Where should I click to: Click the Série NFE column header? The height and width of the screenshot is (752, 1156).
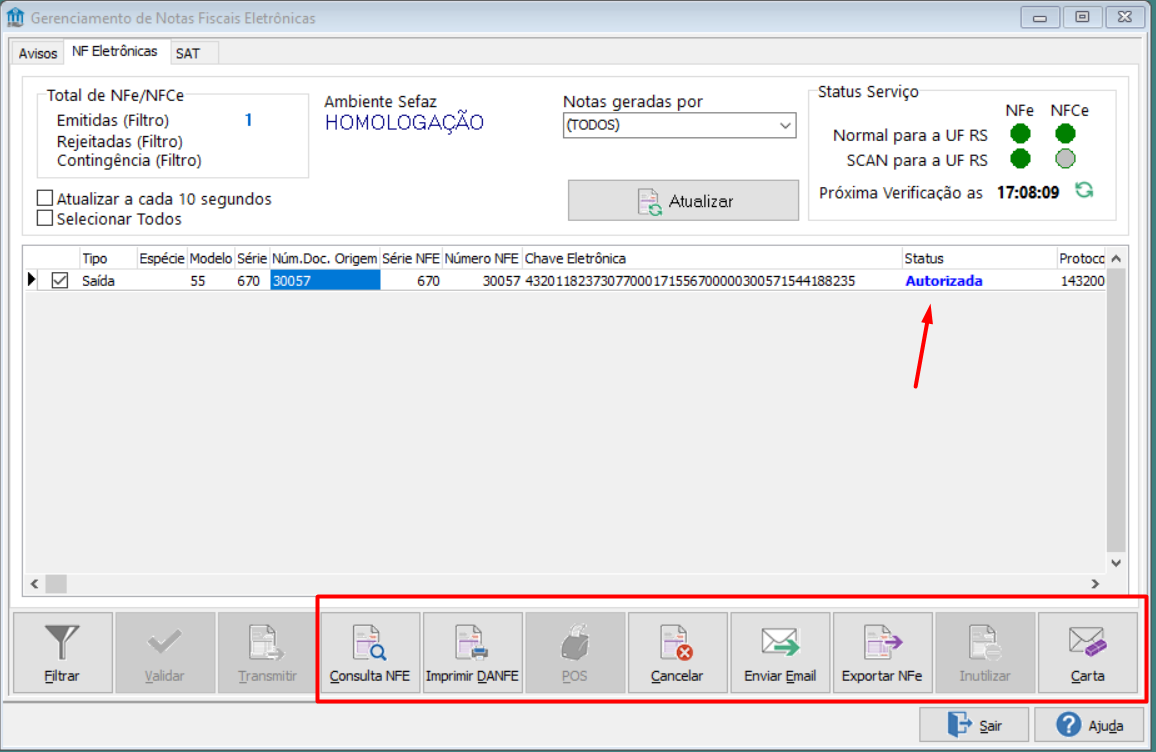pos(411,259)
